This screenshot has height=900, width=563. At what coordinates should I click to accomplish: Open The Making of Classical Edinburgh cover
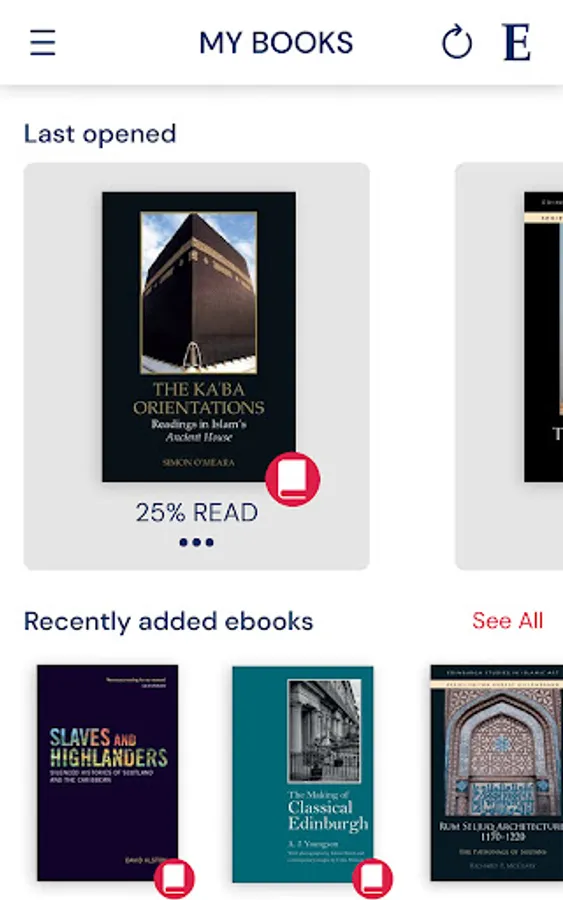(x=302, y=774)
